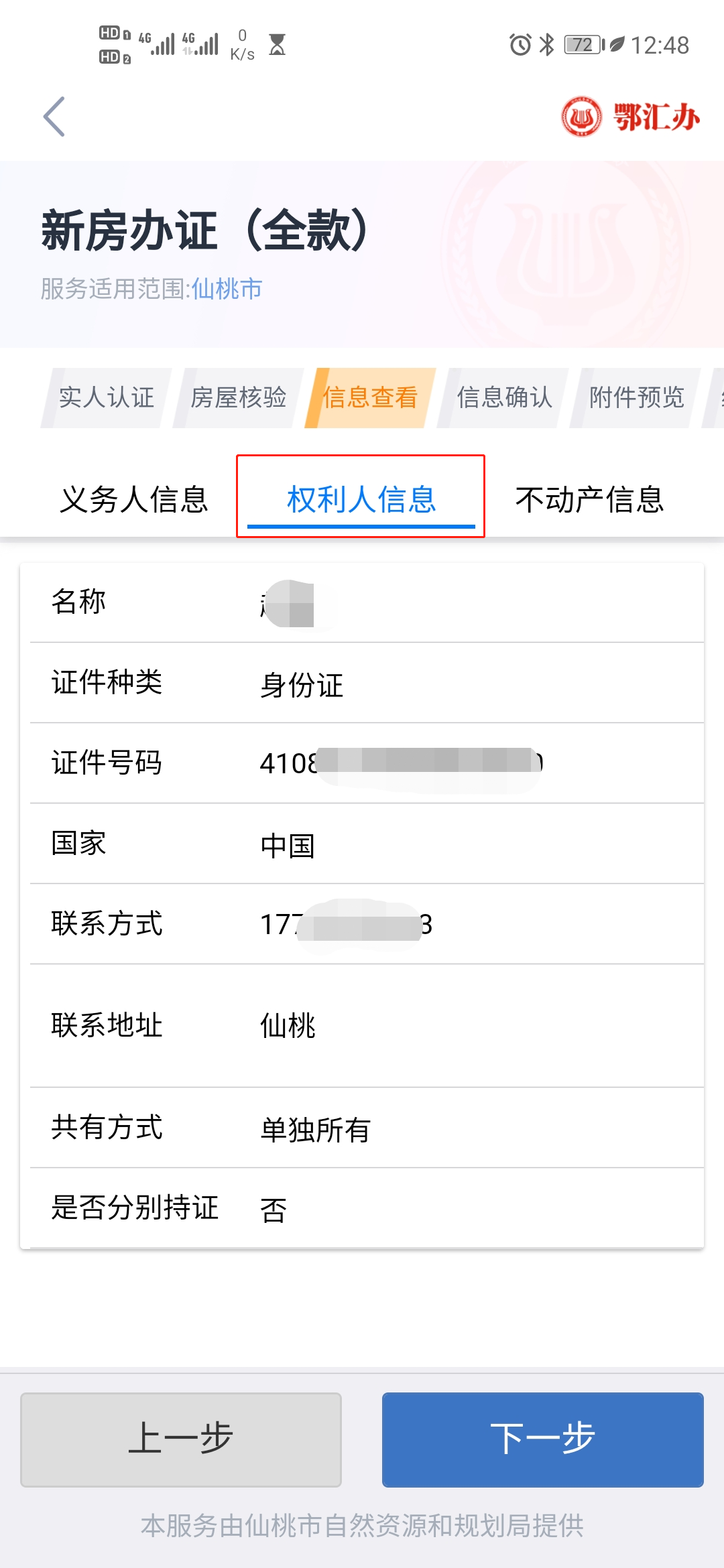Tap the 鄂汇办 logo icon
The height and width of the screenshot is (1568, 724).
pos(582,117)
